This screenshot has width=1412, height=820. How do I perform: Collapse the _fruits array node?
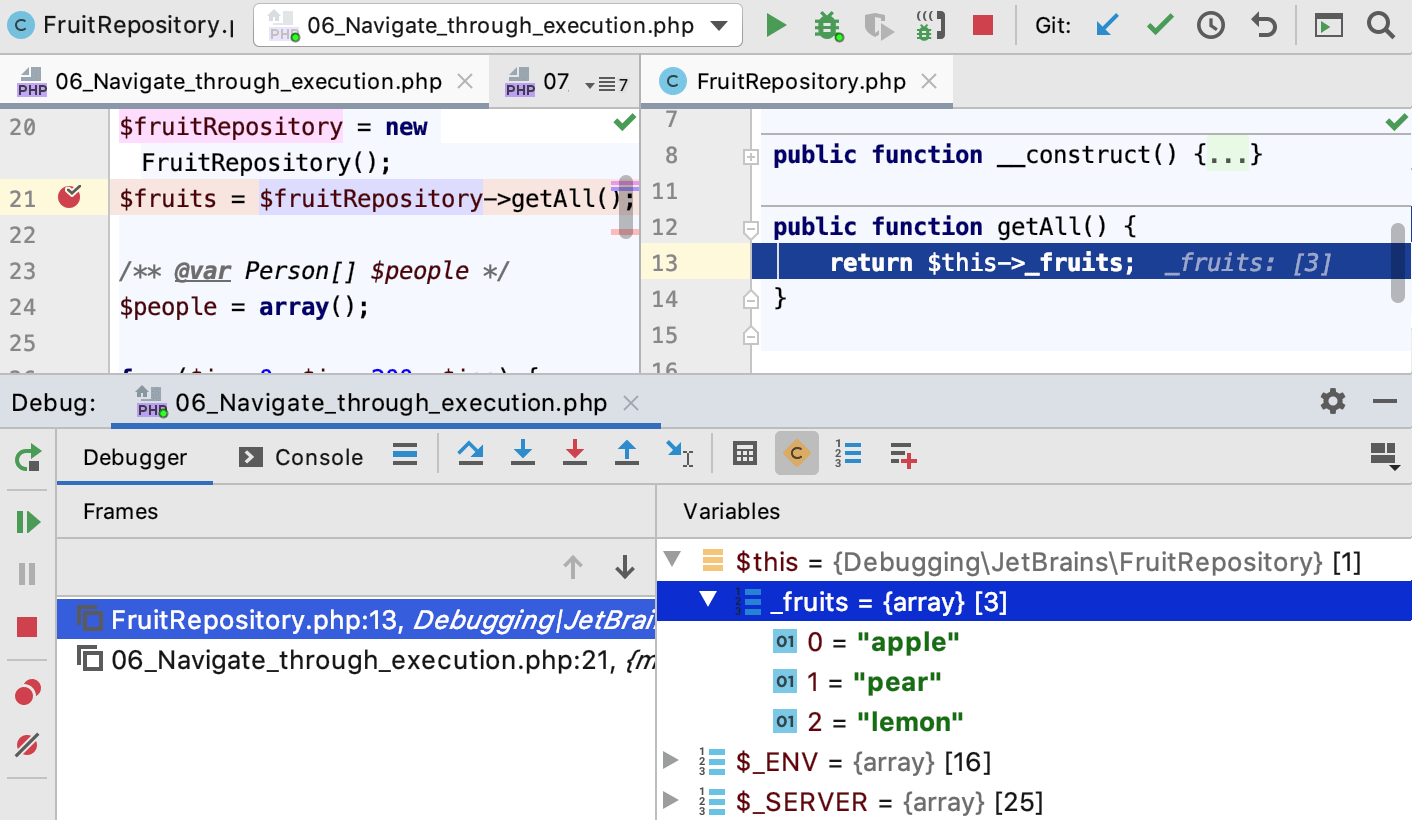[709, 600]
